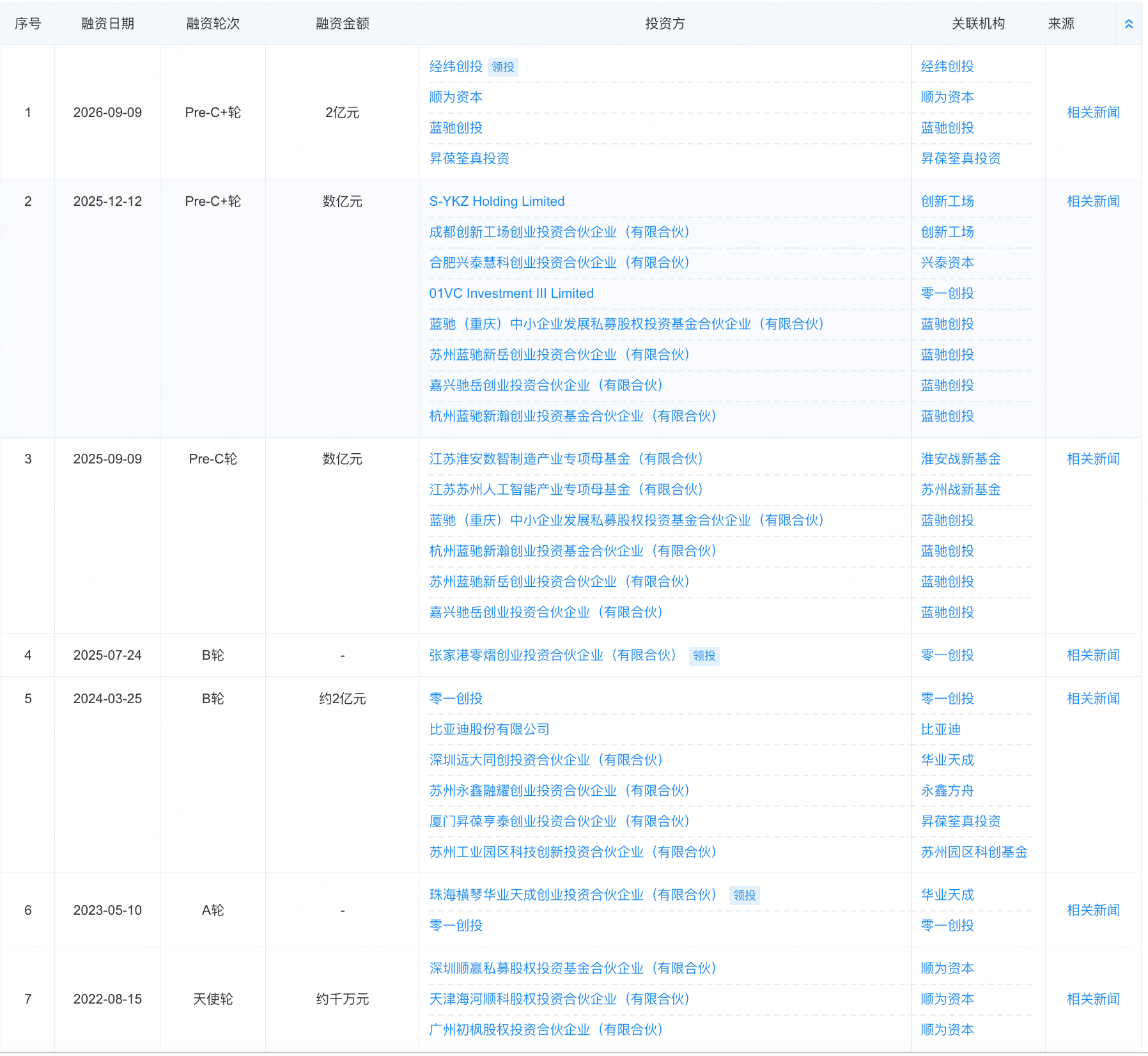
Task: Select the 融资日期 column header
Action: 107,24
